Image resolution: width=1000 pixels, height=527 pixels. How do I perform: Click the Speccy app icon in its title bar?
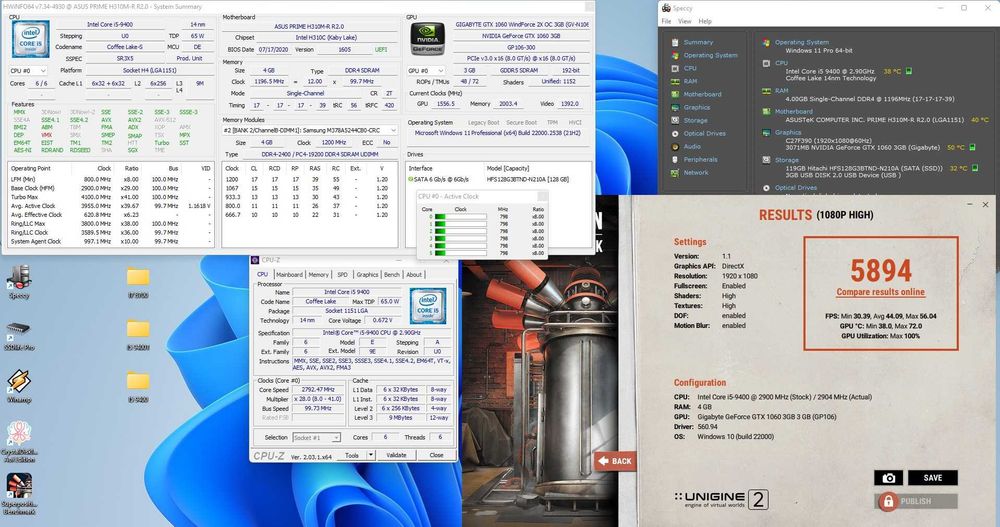(666, 8)
